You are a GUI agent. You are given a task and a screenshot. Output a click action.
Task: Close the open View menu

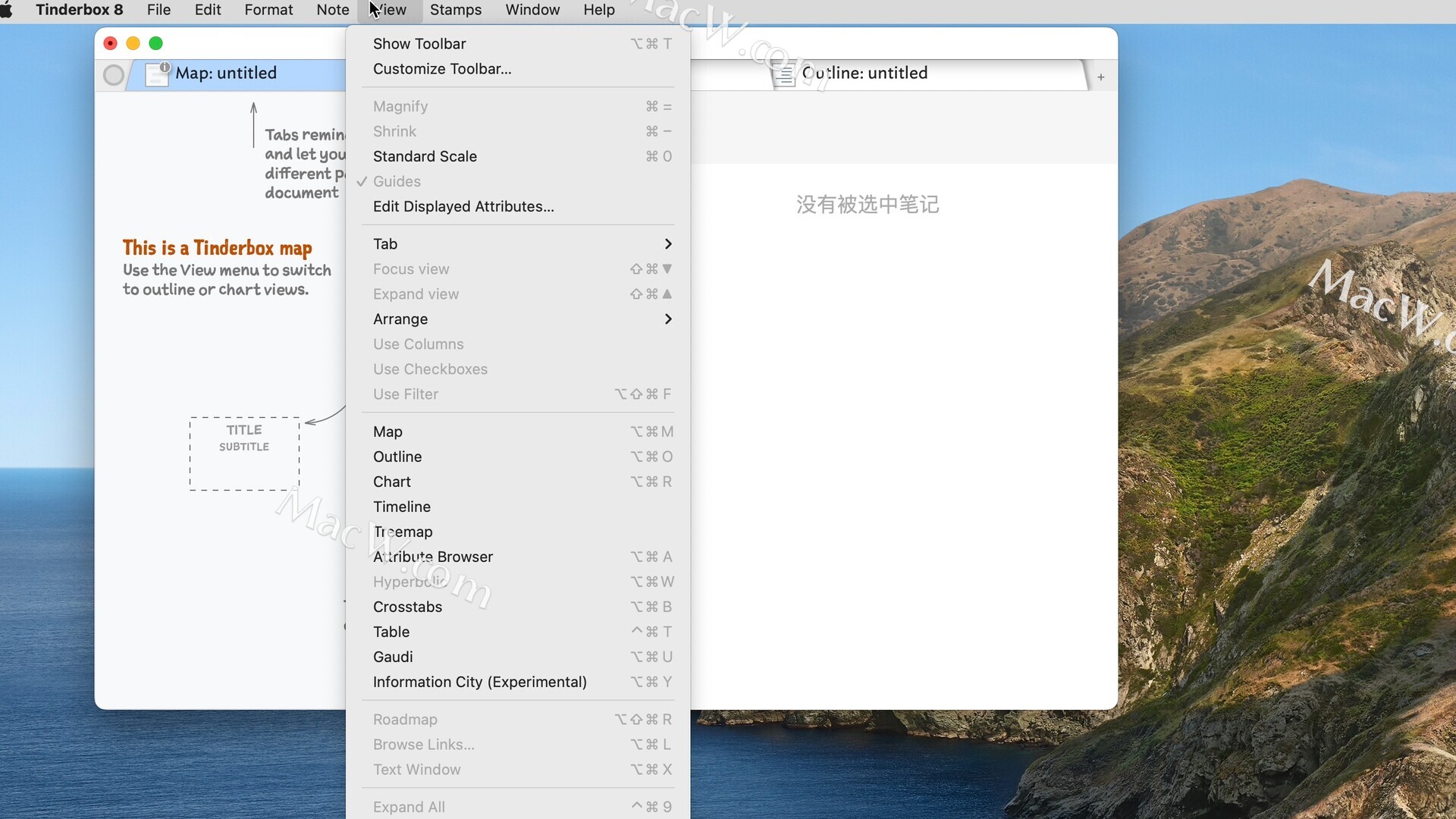pyautogui.click(x=389, y=10)
